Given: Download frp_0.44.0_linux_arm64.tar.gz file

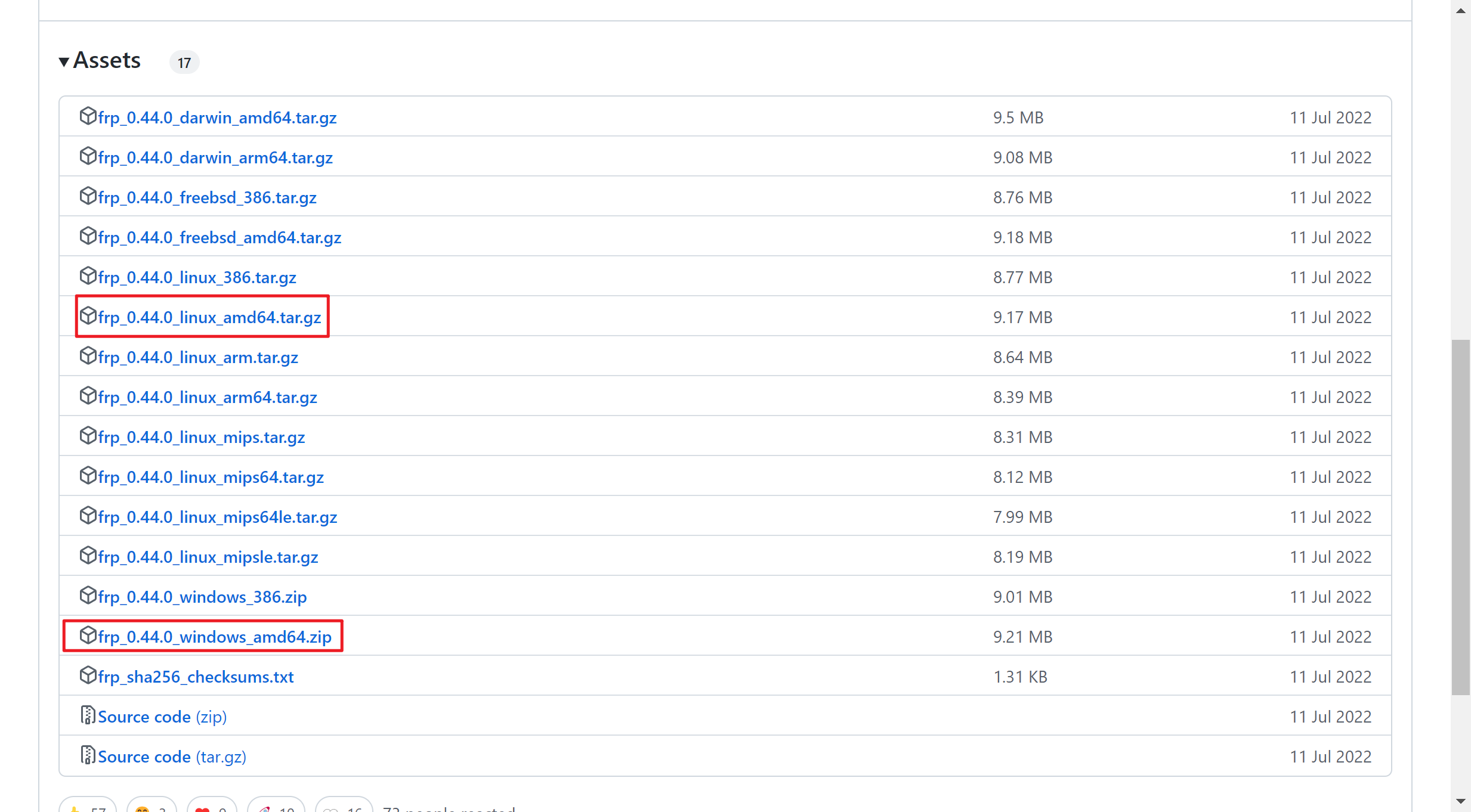Looking at the screenshot, I should pos(208,398).
